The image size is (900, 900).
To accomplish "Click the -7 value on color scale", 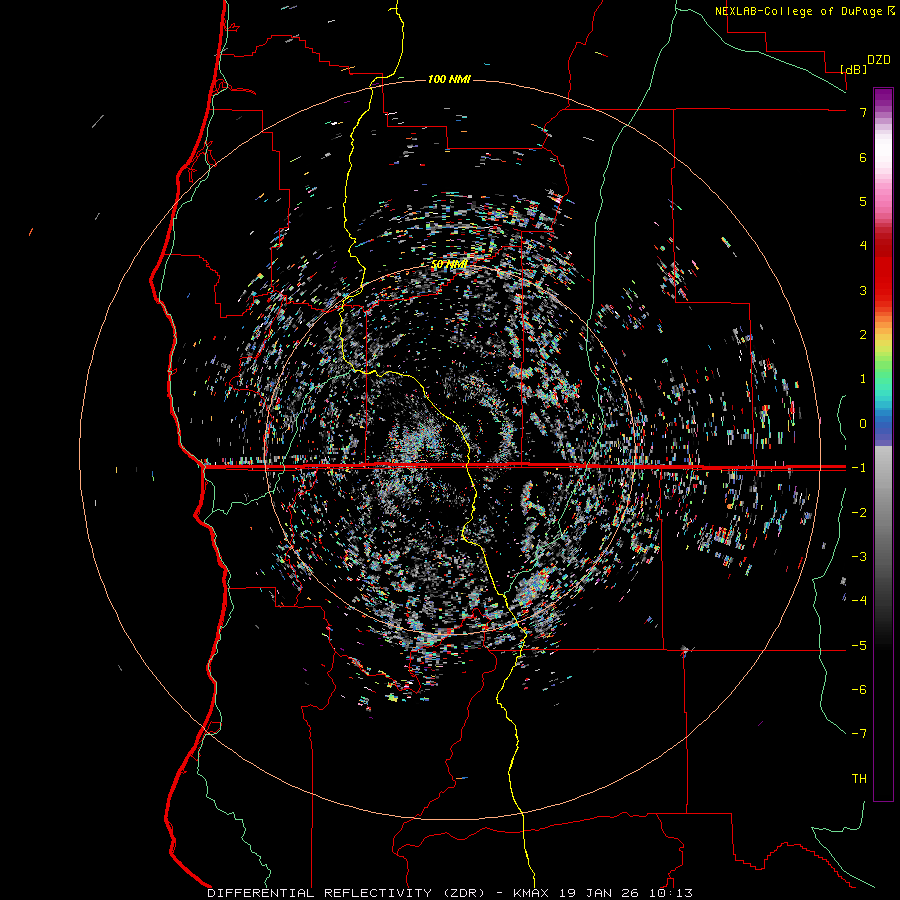I will [859, 734].
